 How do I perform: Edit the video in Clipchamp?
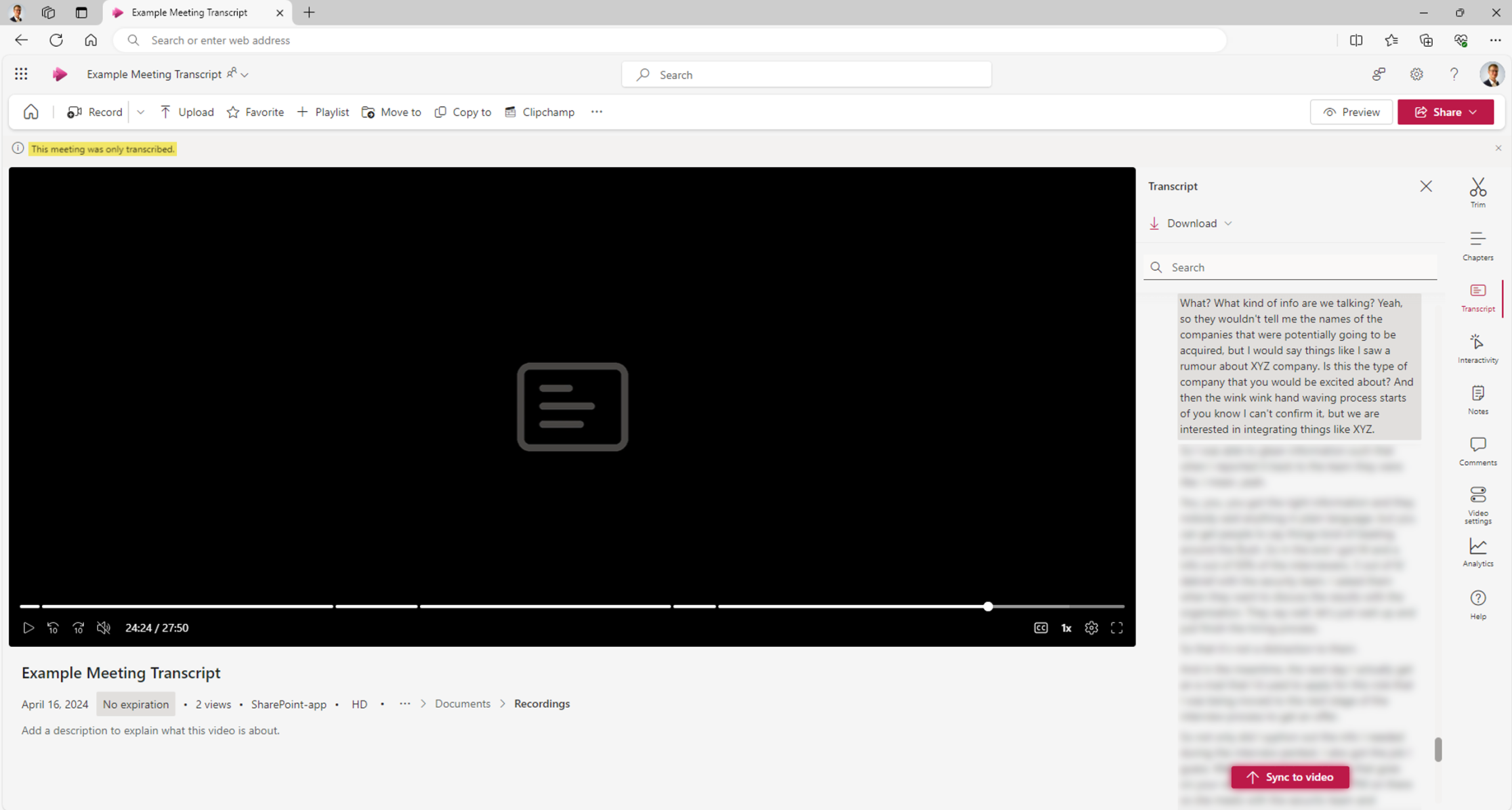pyautogui.click(x=539, y=112)
